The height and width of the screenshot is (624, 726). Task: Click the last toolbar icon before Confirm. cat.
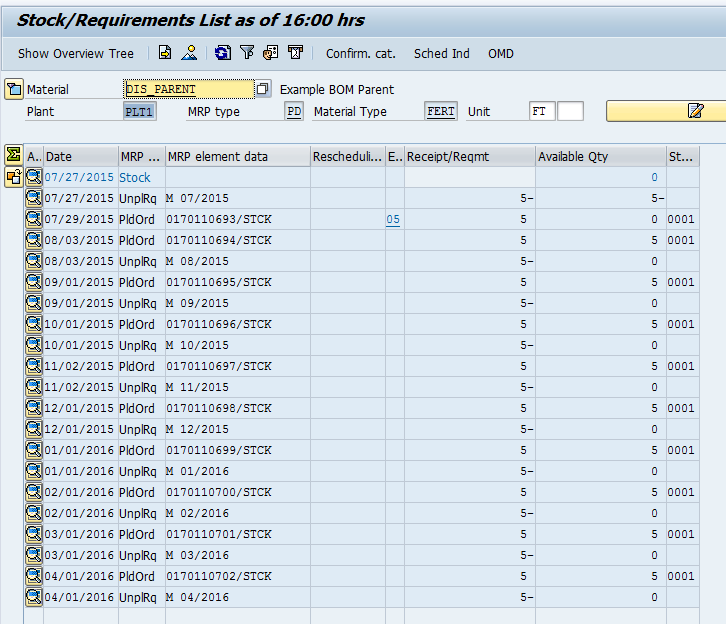click(295, 53)
